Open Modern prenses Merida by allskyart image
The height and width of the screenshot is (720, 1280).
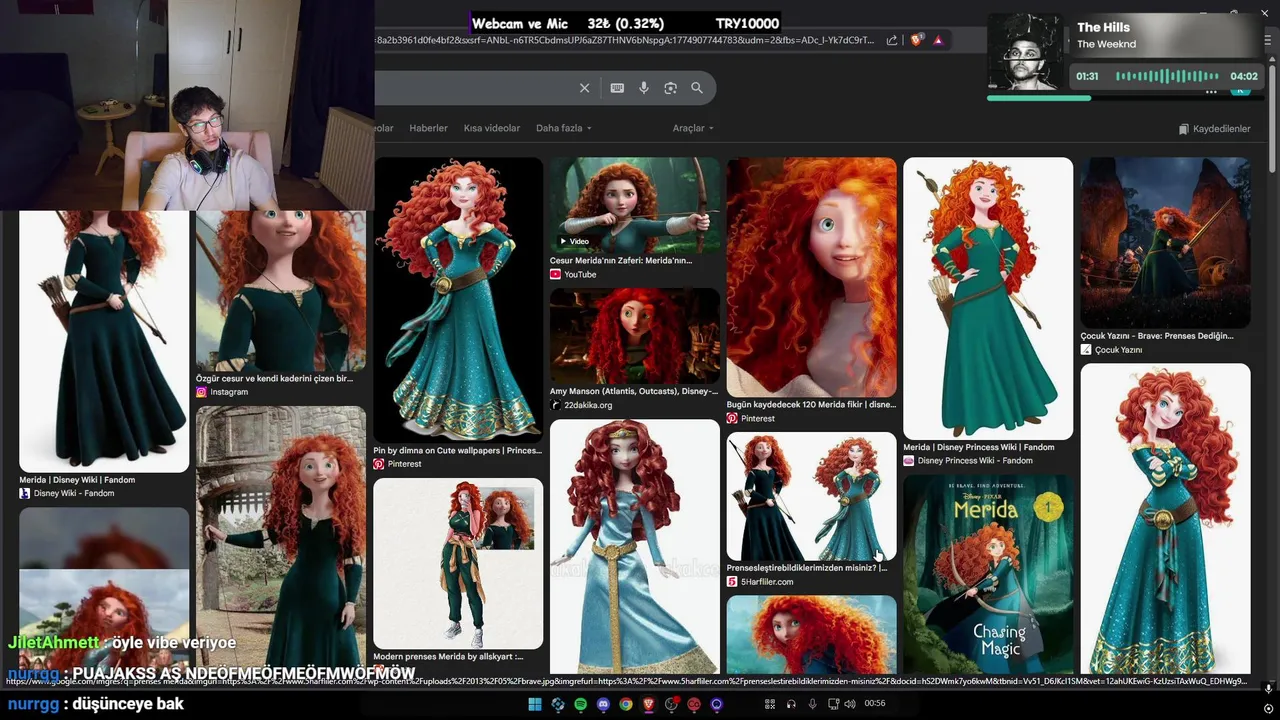(x=458, y=563)
